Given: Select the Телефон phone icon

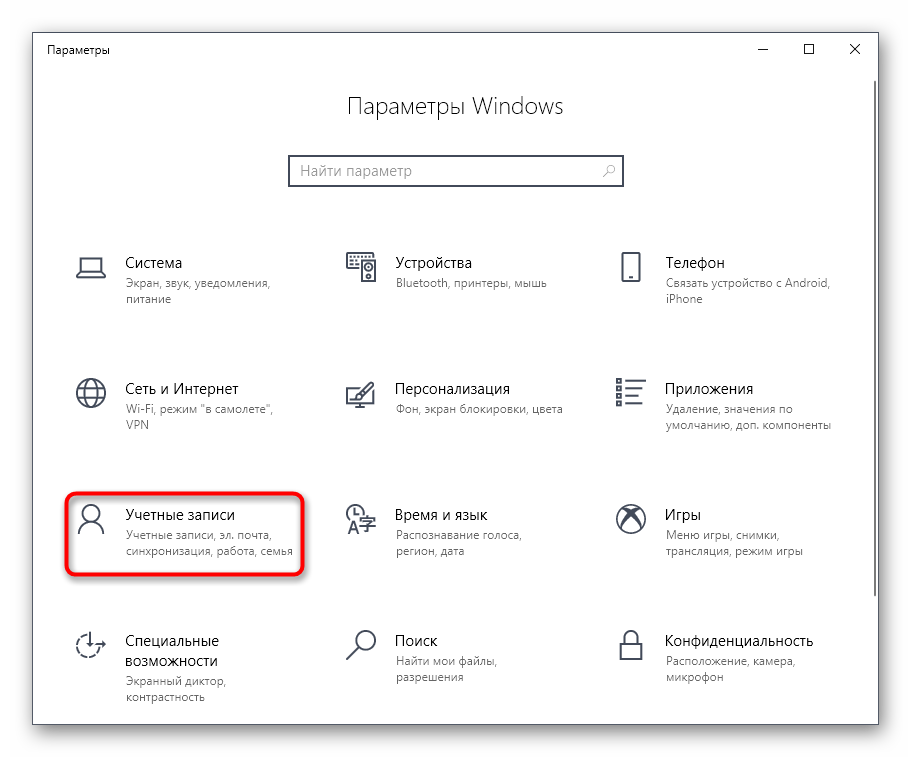Looking at the screenshot, I should pos(631,267).
